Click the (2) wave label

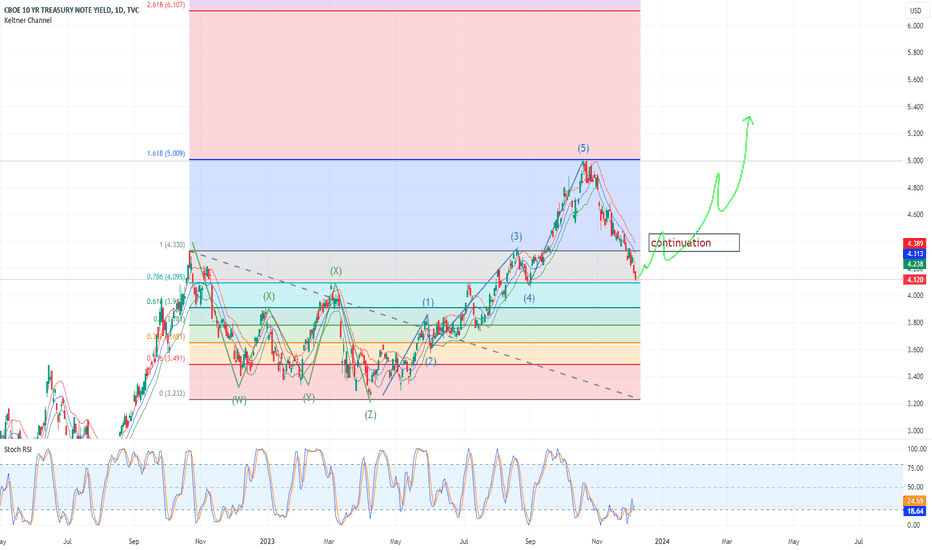pyautogui.click(x=431, y=361)
